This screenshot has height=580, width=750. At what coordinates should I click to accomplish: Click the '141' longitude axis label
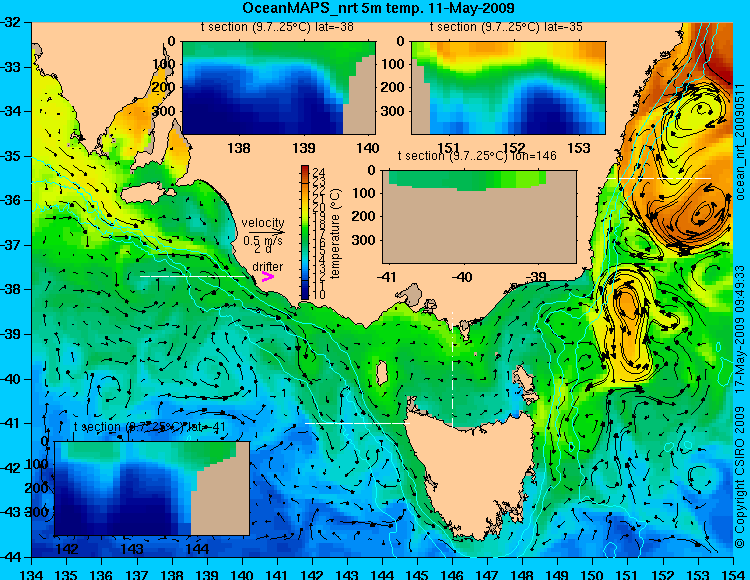[277, 574]
